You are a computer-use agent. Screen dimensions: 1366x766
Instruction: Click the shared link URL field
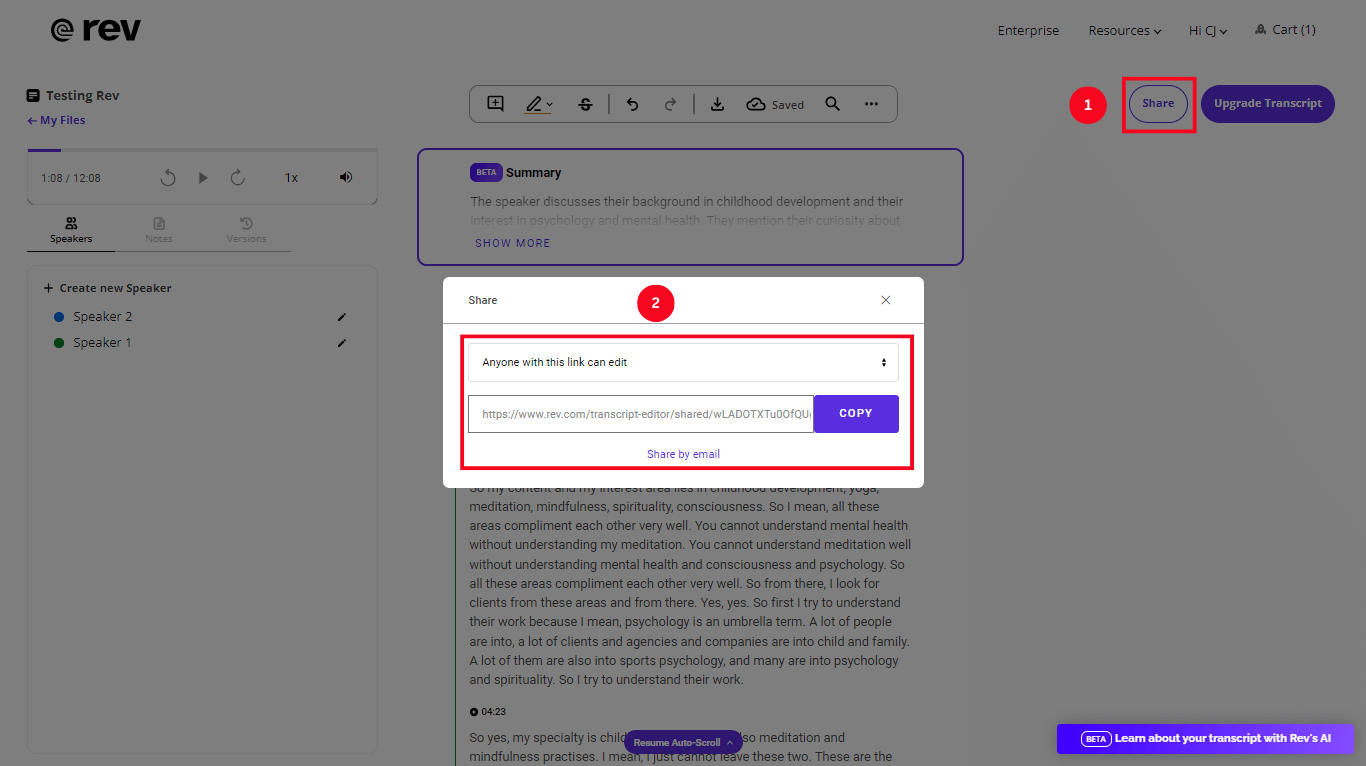(641, 414)
